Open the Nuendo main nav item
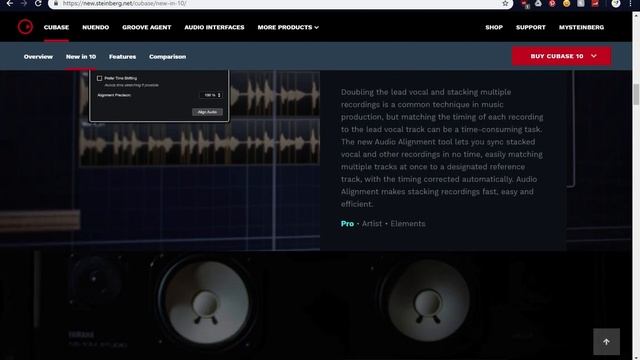This screenshot has height=360, width=640. pos(96,27)
